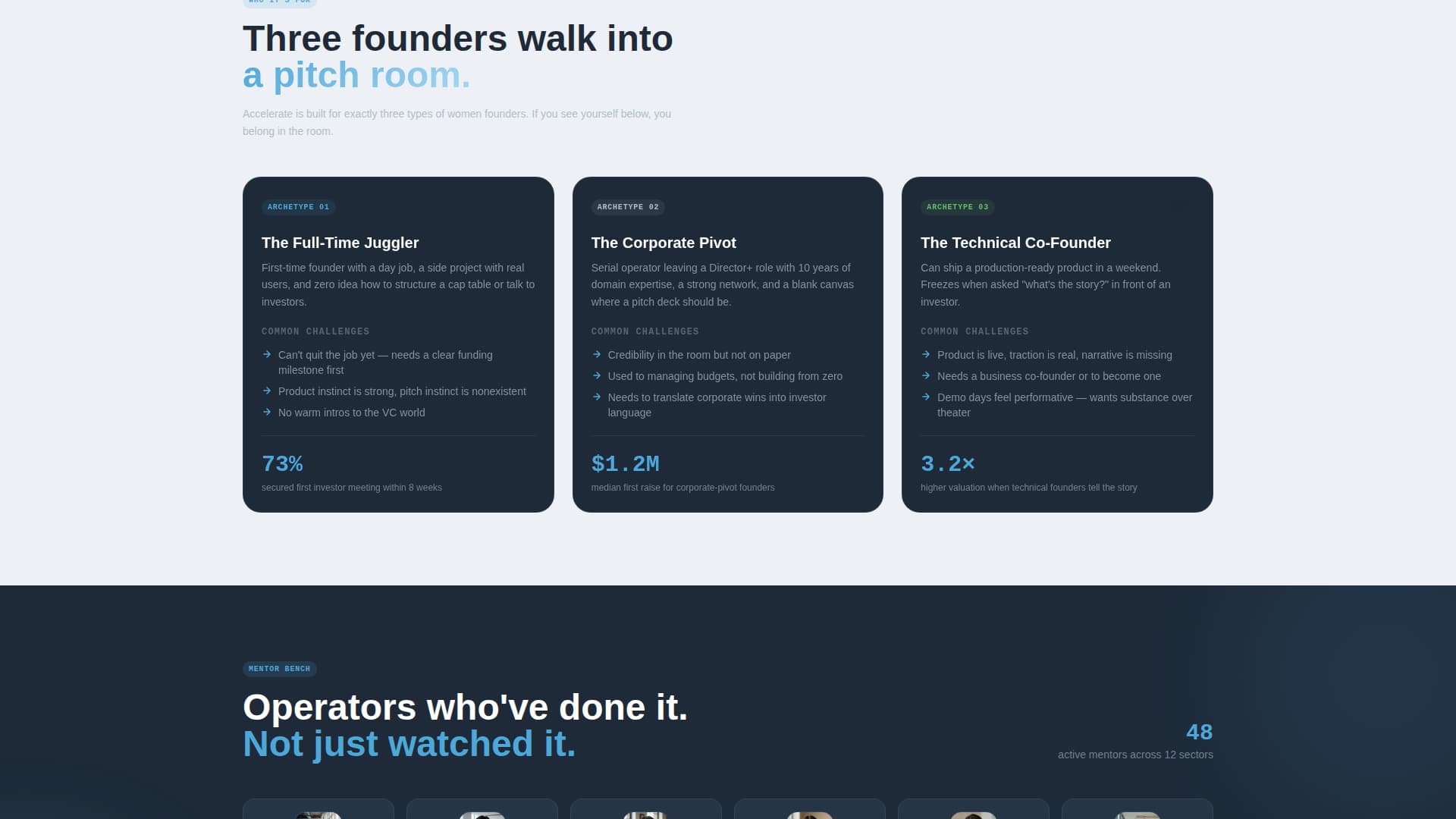This screenshot has width=1456, height=819.
Task: Click the arrow icon next to "No warm intros to the VC world"
Action: (x=267, y=413)
